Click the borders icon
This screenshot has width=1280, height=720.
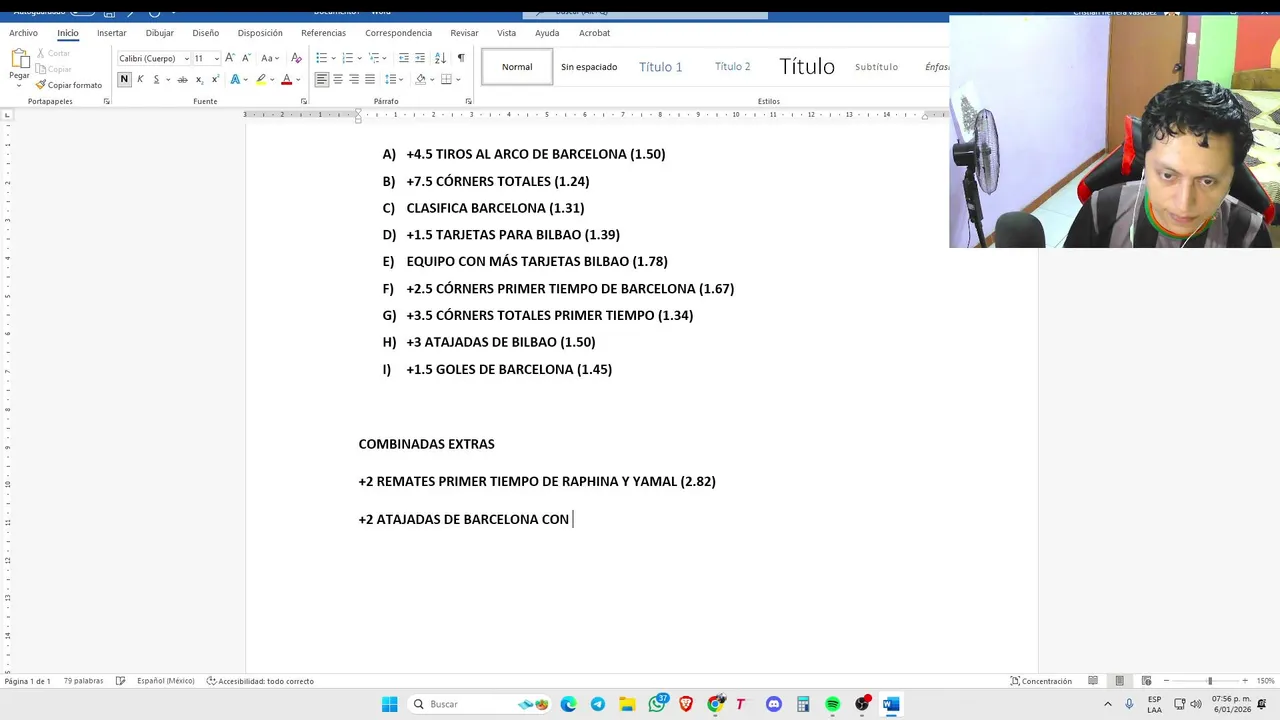pos(446,79)
